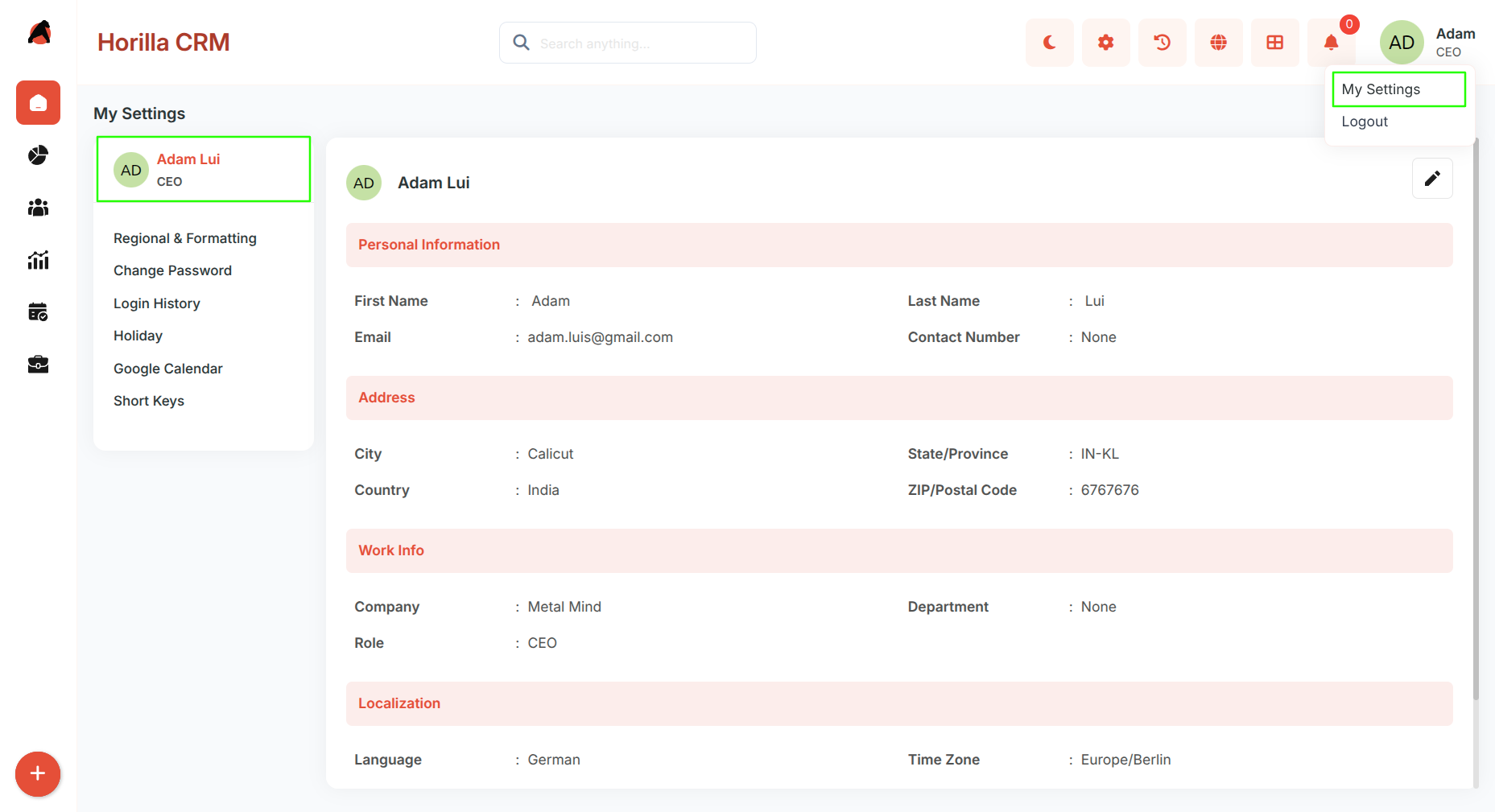Open the notifications bell icon
This screenshot has height=812, width=1495.
point(1331,43)
